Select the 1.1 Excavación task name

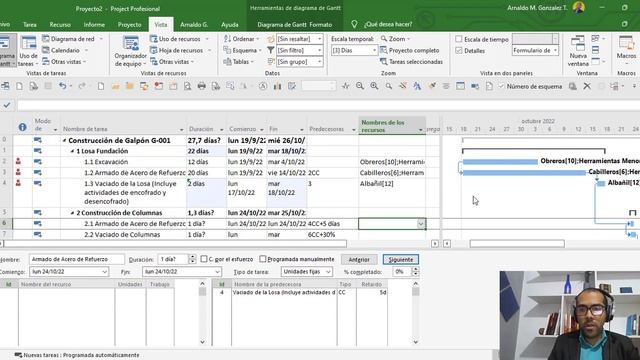click(106, 162)
